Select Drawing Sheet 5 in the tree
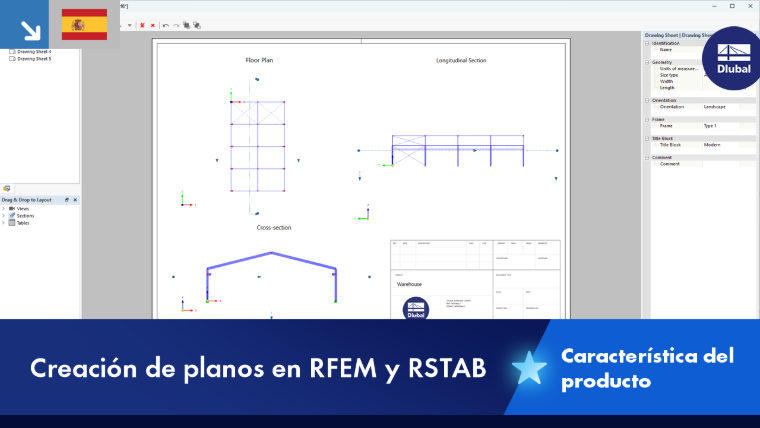The image size is (760, 428). pyautogui.click(x=34, y=59)
